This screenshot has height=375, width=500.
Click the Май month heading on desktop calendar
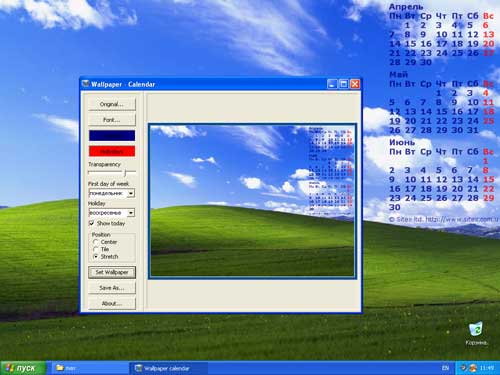pyautogui.click(x=398, y=74)
